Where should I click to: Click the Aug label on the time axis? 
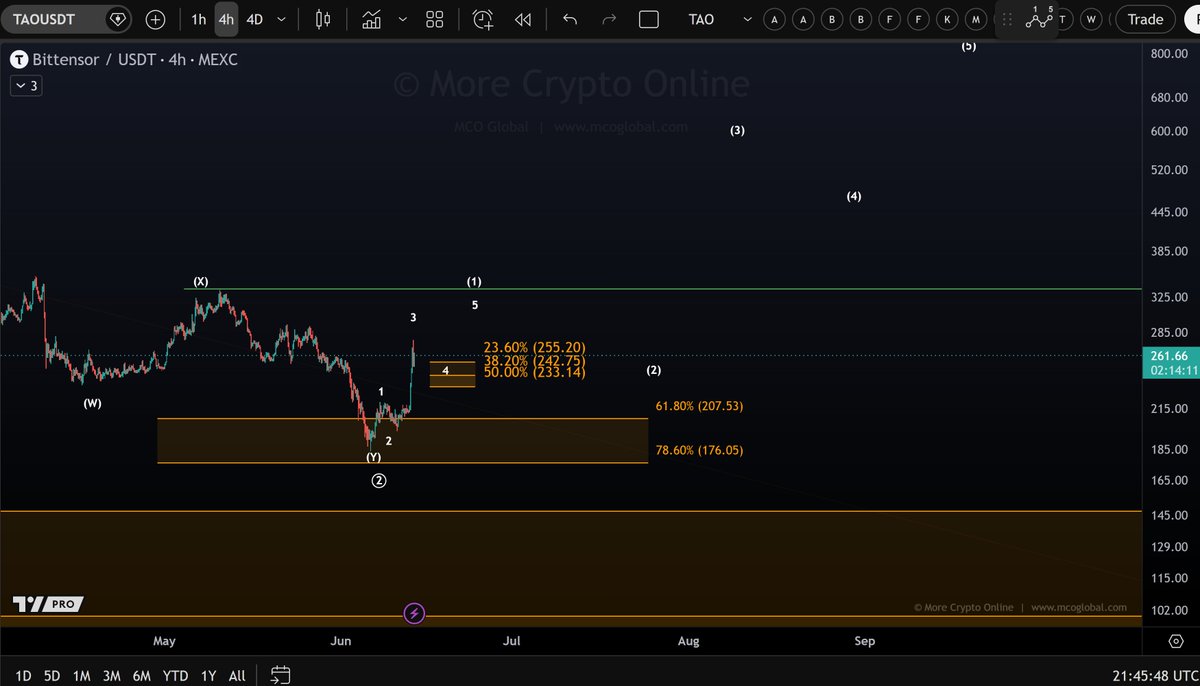[x=689, y=641]
